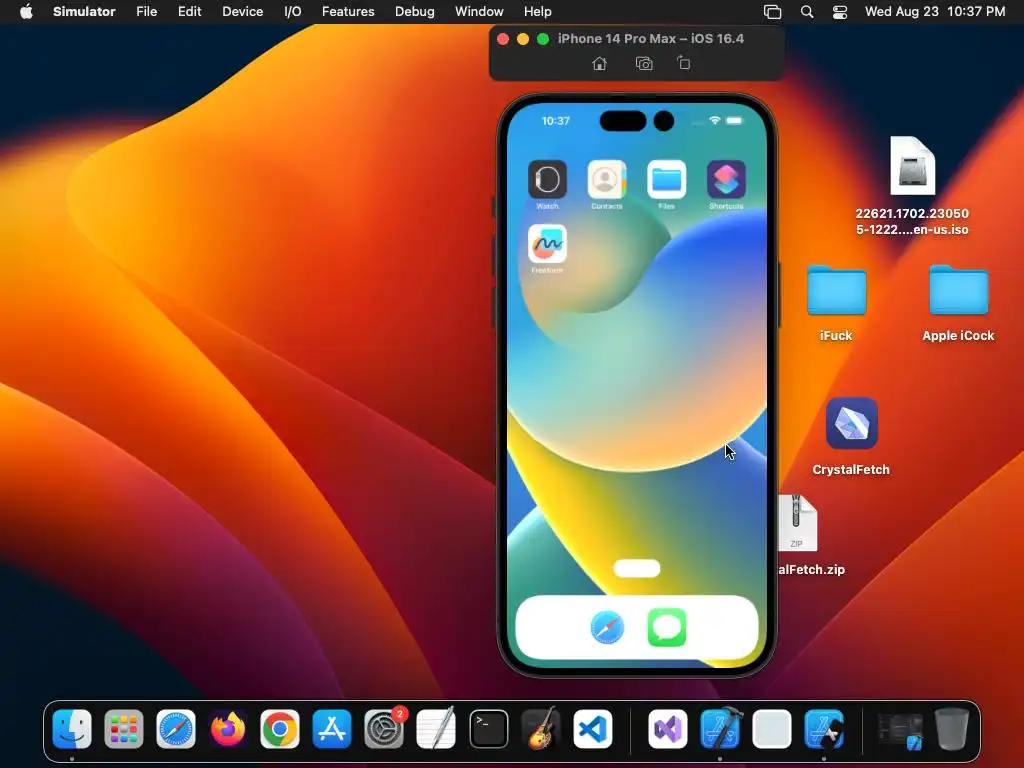Select the .iso disk image file on desktop
This screenshot has width=1024, height=768.
pos(912,165)
